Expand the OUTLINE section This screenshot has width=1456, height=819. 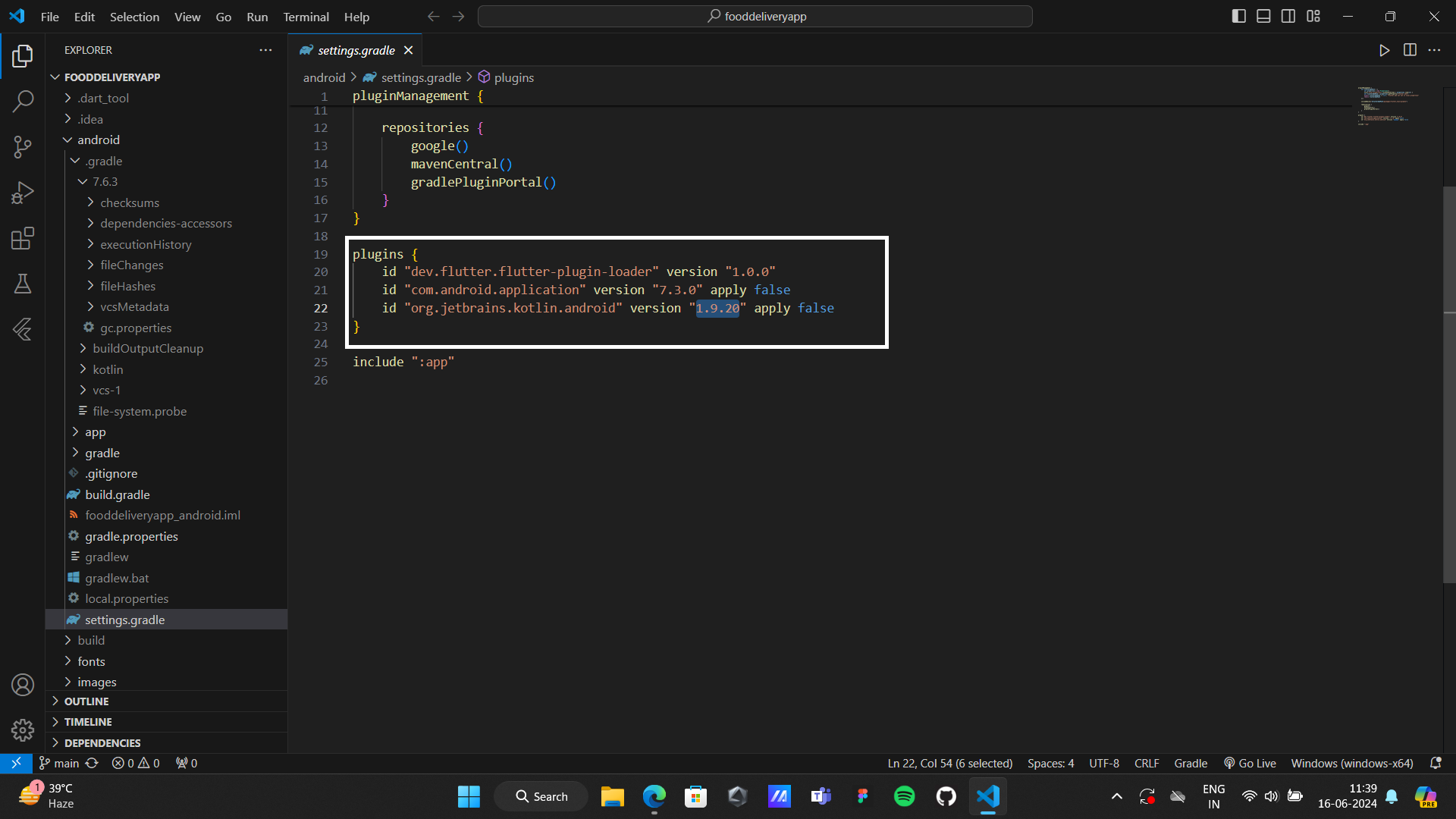[86, 701]
